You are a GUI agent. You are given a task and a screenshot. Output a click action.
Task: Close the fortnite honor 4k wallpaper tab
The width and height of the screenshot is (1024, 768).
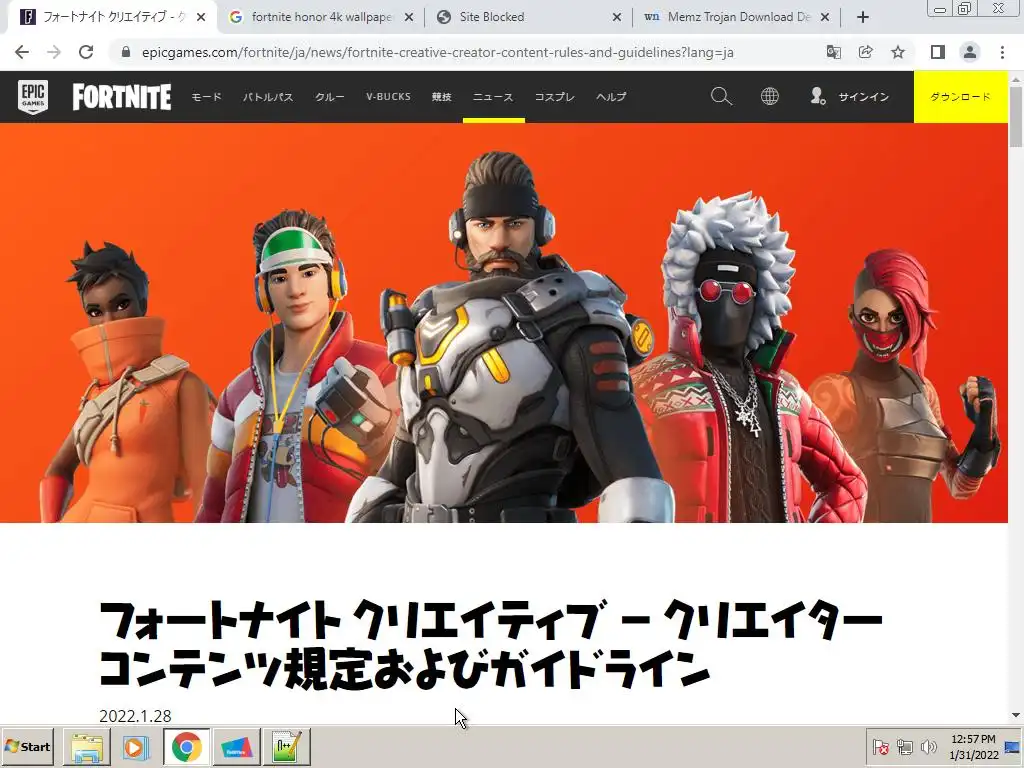409,18
